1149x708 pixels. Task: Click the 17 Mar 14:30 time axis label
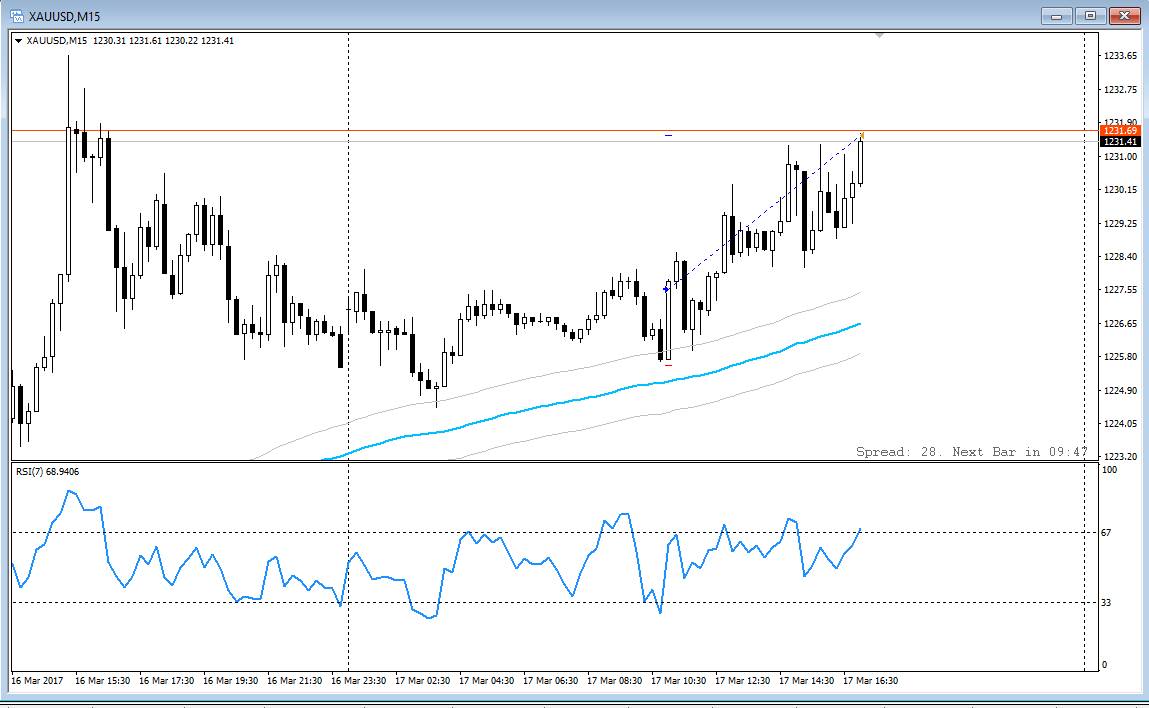coord(807,681)
